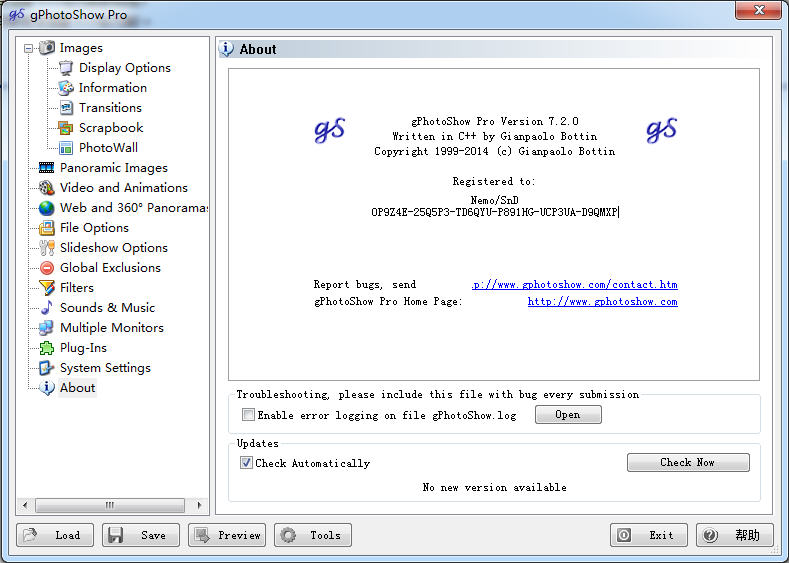
Task: Click the Preview button
Action: pos(227,535)
